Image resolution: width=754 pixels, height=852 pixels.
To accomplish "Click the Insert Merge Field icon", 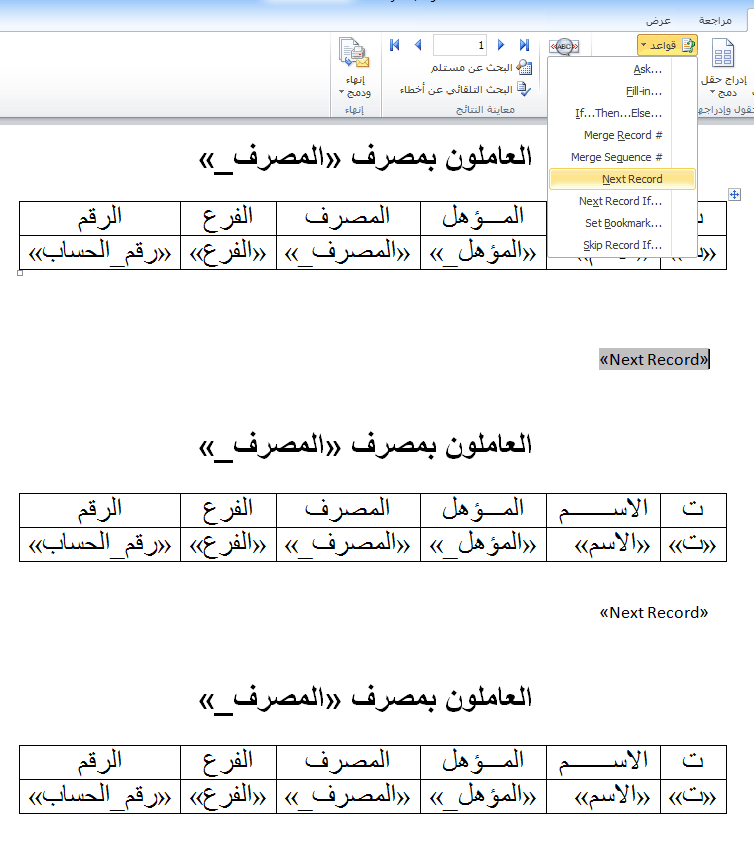I will (722, 55).
